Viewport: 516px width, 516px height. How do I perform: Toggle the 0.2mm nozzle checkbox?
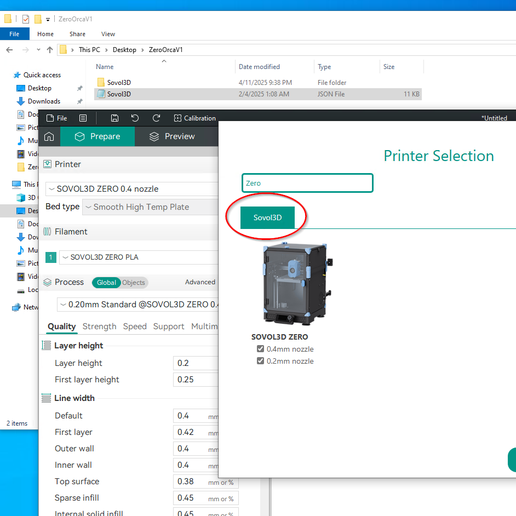[x=260, y=361]
